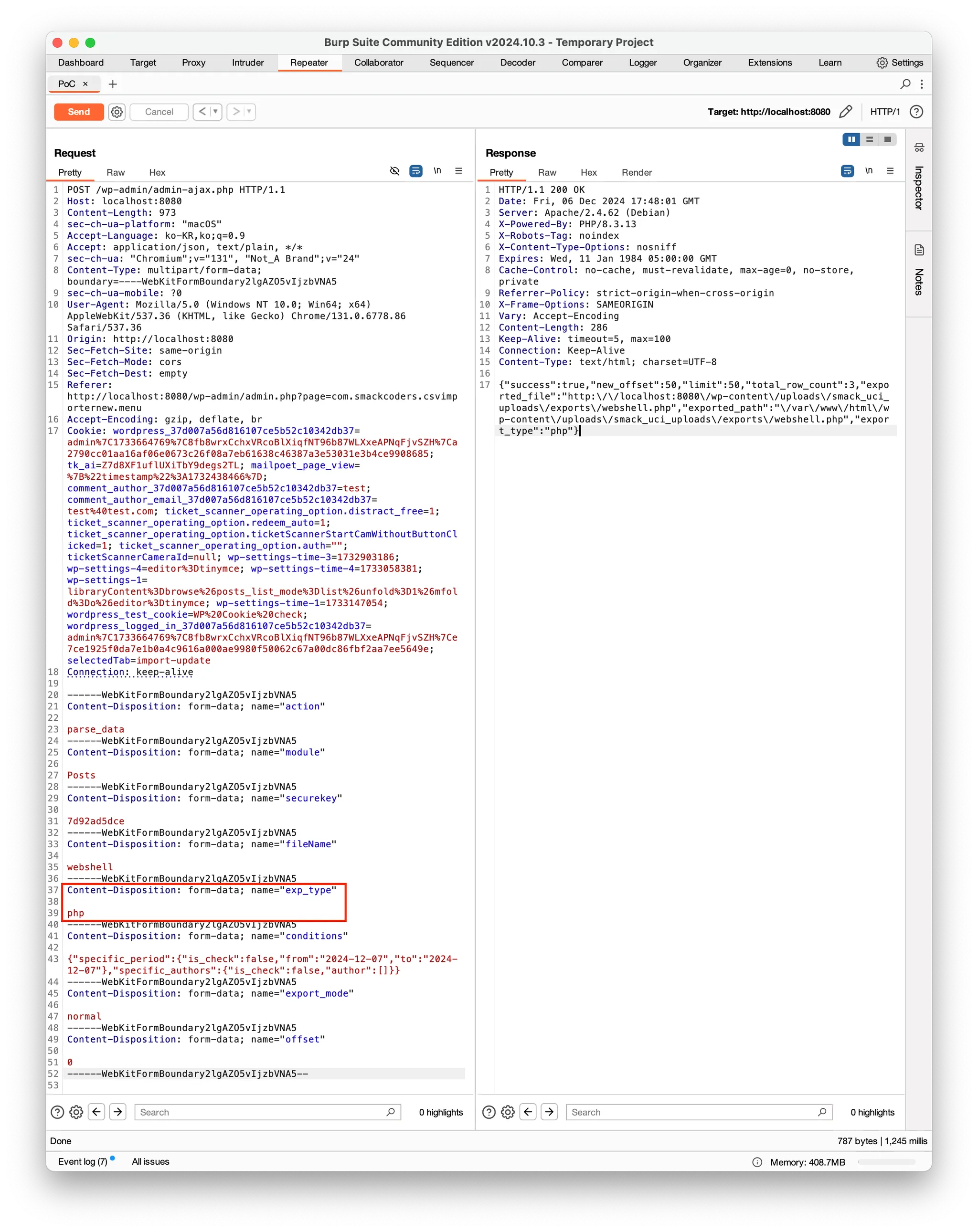
Task: Toggle request line wrap button
Action: pyautogui.click(x=415, y=171)
